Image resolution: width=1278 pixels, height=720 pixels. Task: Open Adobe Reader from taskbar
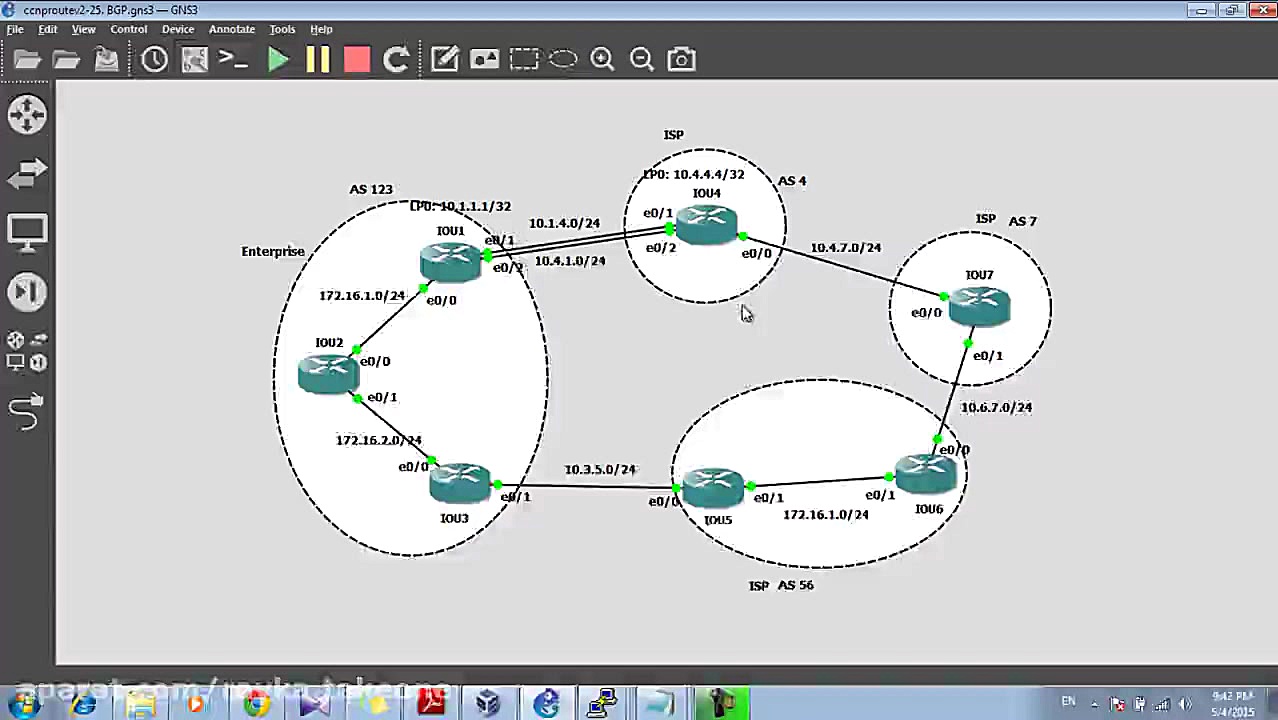(x=431, y=704)
